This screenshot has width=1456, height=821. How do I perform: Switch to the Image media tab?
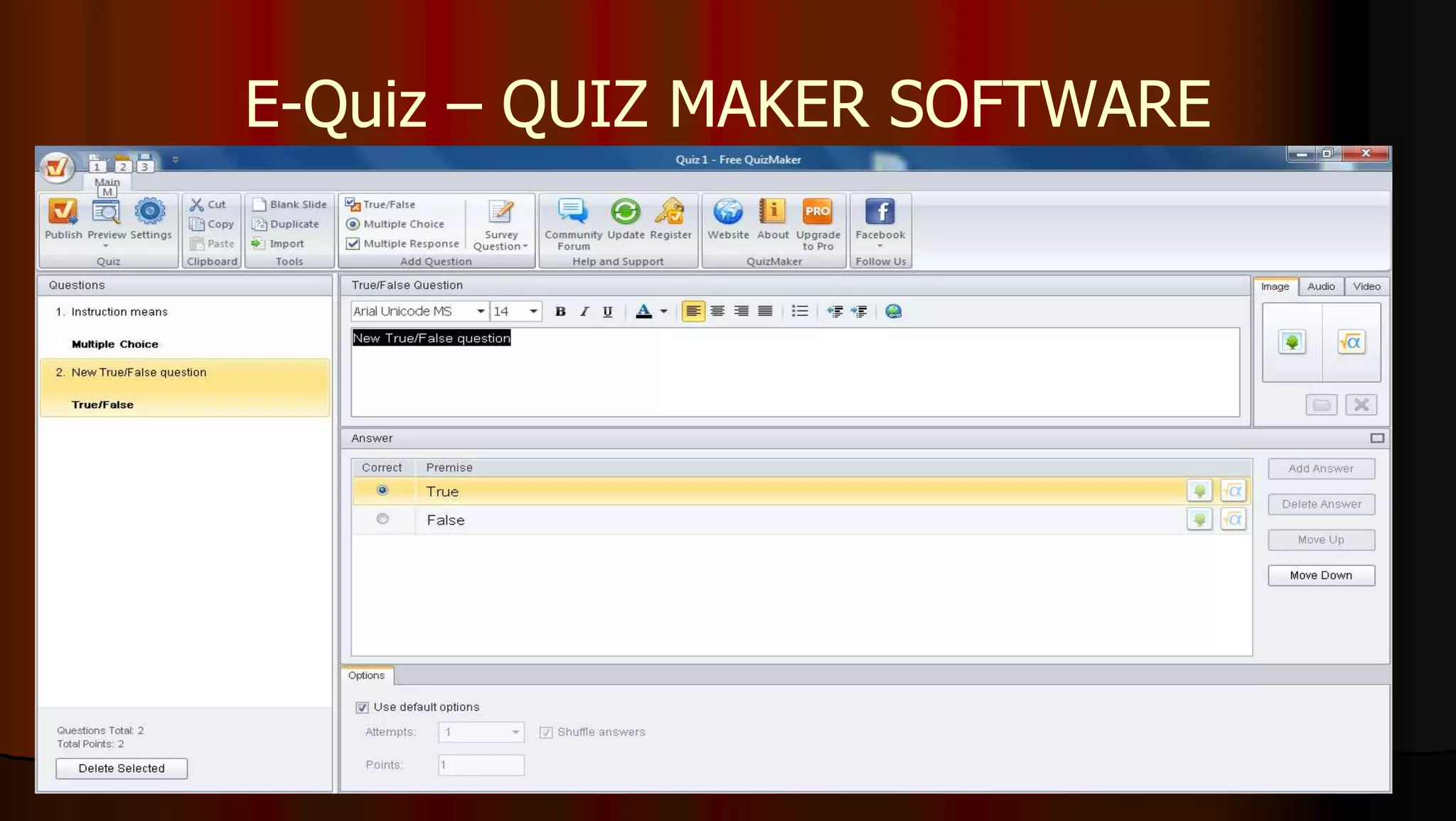(1275, 286)
